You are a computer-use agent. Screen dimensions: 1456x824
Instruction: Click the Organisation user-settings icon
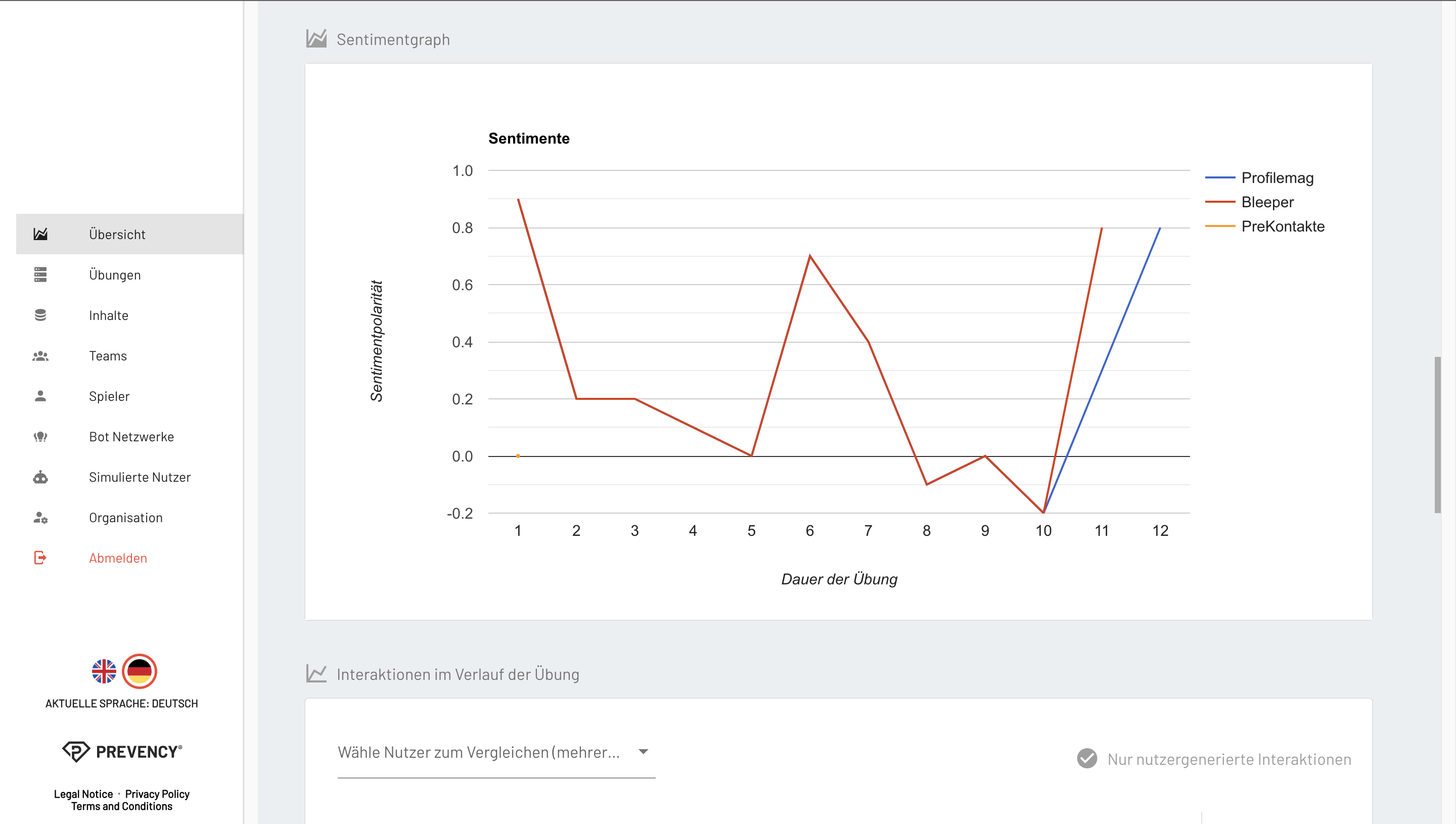[40, 518]
